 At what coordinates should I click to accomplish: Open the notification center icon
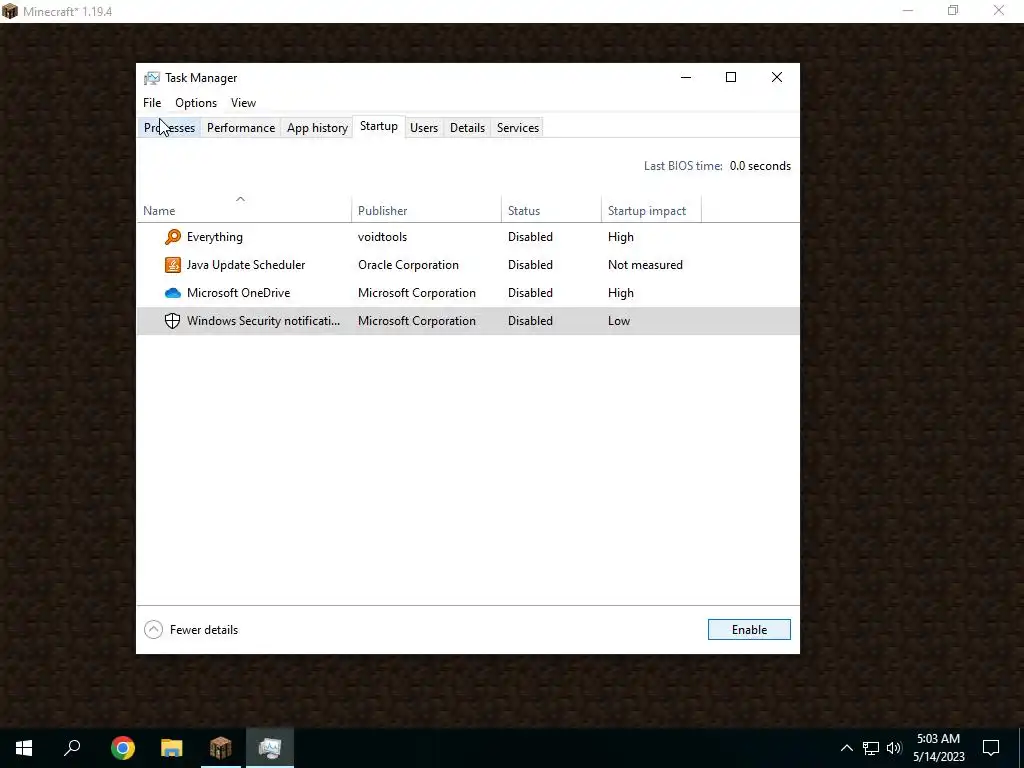click(x=991, y=748)
